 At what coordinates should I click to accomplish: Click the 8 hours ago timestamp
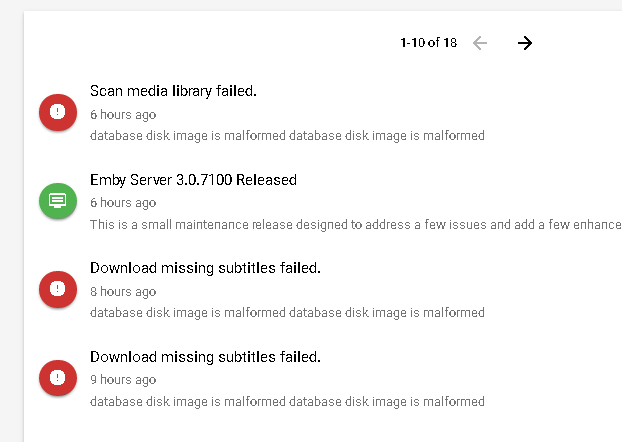pyautogui.click(x=123, y=292)
